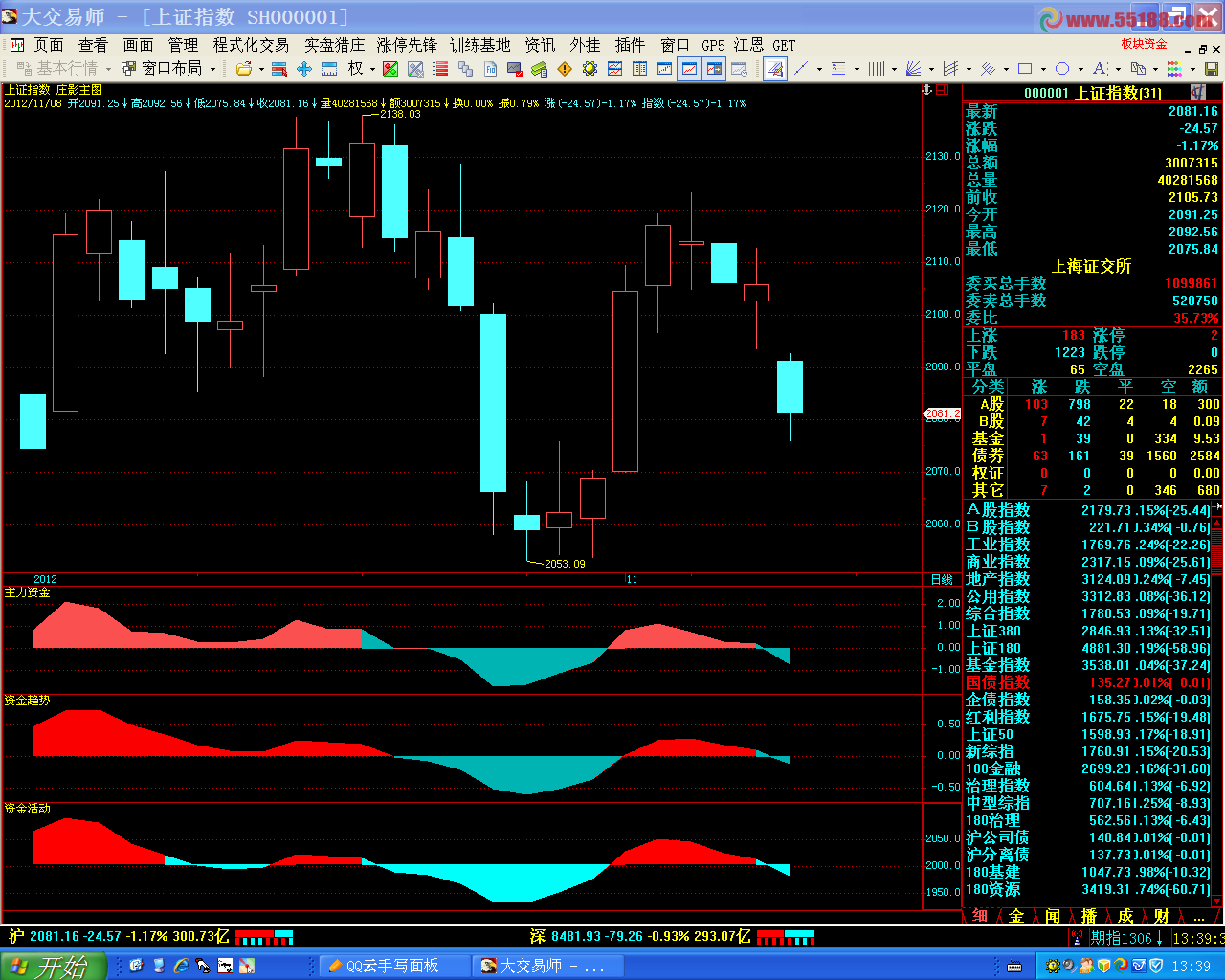Screen dimensions: 1225x980
Task: Click the green money stack icon
Action: click(x=540, y=69)
